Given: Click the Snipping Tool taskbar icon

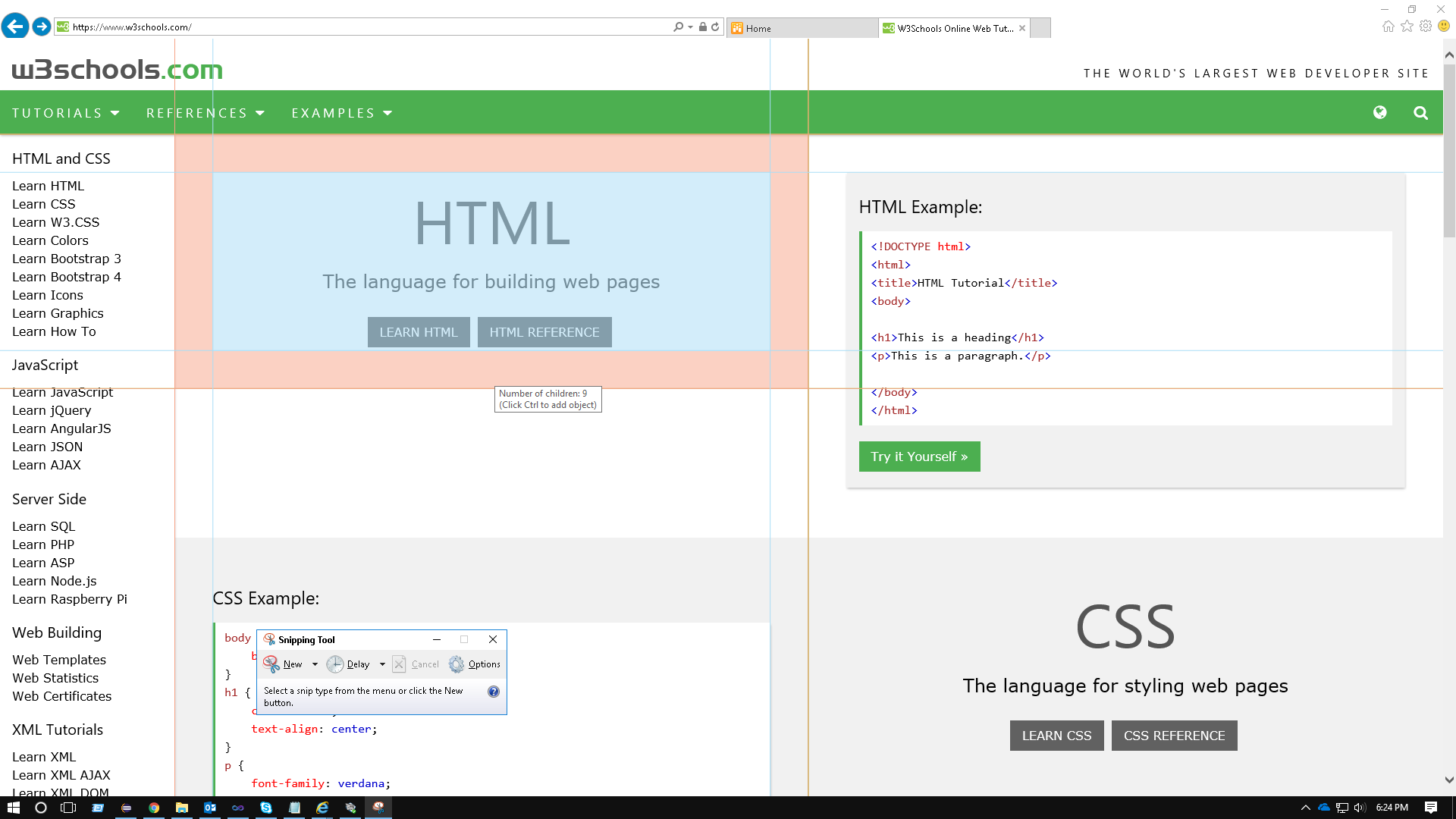Looking at the screenshot, I should pyautogui.click(x=378, y=808).
